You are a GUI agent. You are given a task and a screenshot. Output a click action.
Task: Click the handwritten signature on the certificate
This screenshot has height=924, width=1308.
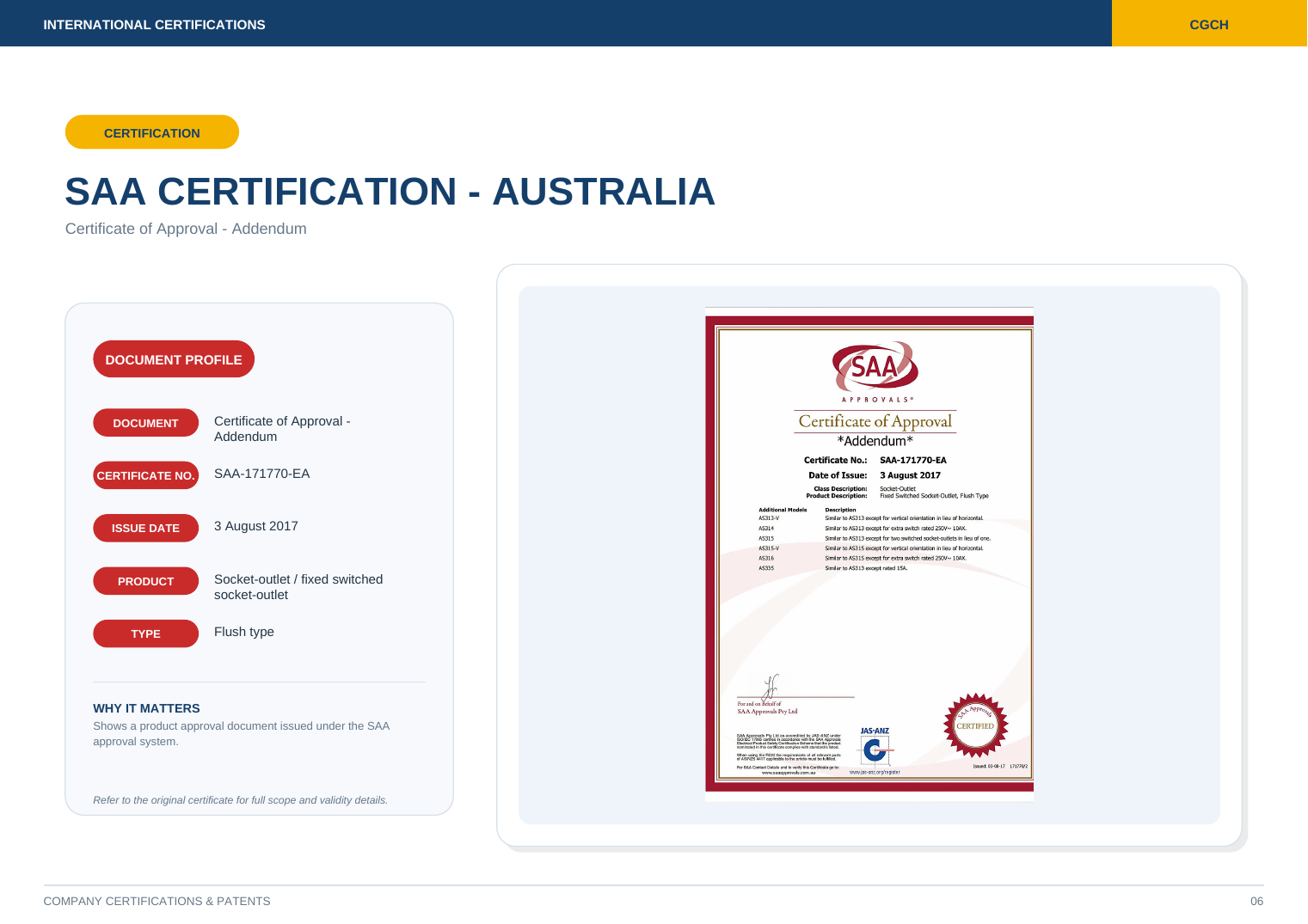click(x=771, y=687)
